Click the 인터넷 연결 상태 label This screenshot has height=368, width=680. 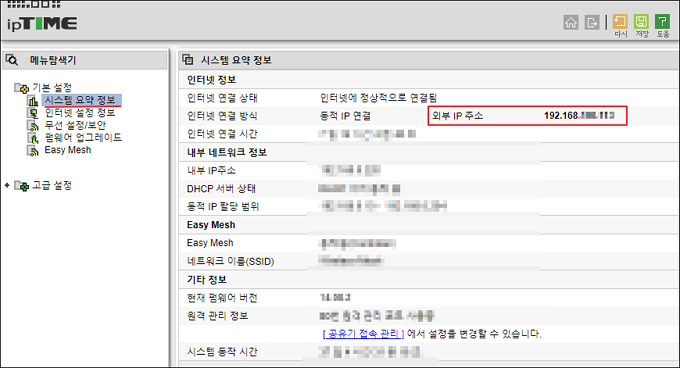tap(222, 98)
